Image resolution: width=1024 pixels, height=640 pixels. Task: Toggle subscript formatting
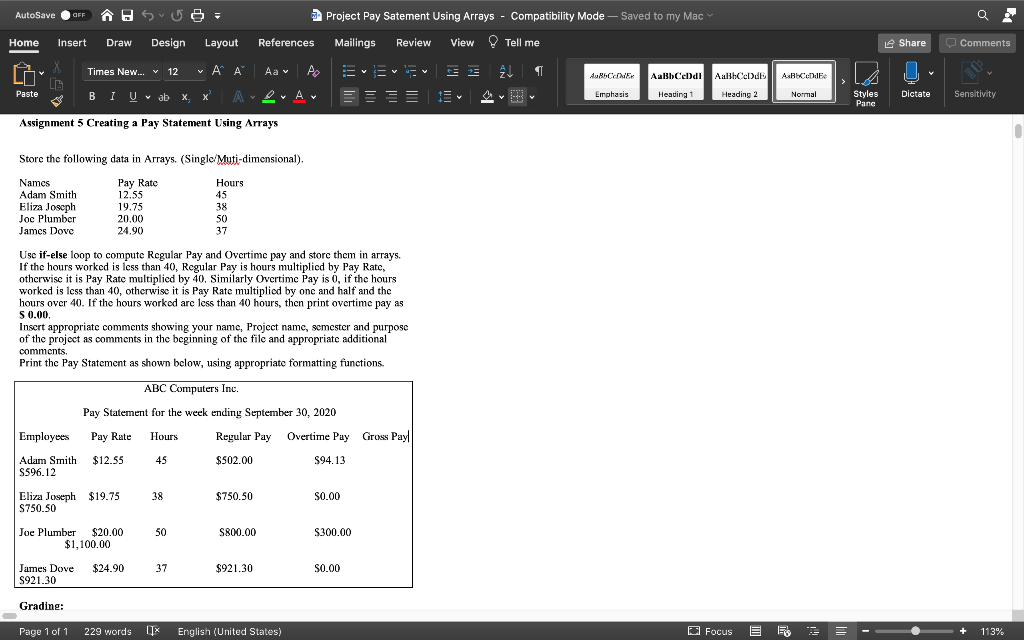click(185, 97)
